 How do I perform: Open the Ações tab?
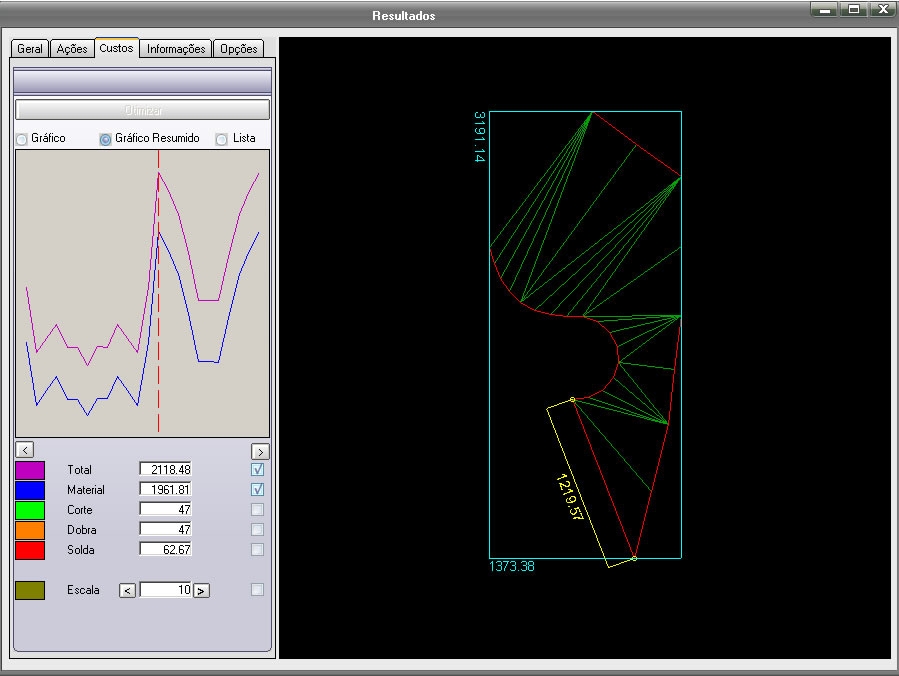72,49
